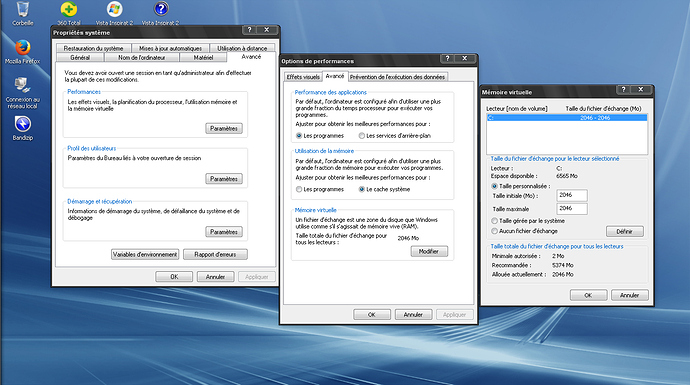Click Taille maximale input field

(x=572, y=209)
